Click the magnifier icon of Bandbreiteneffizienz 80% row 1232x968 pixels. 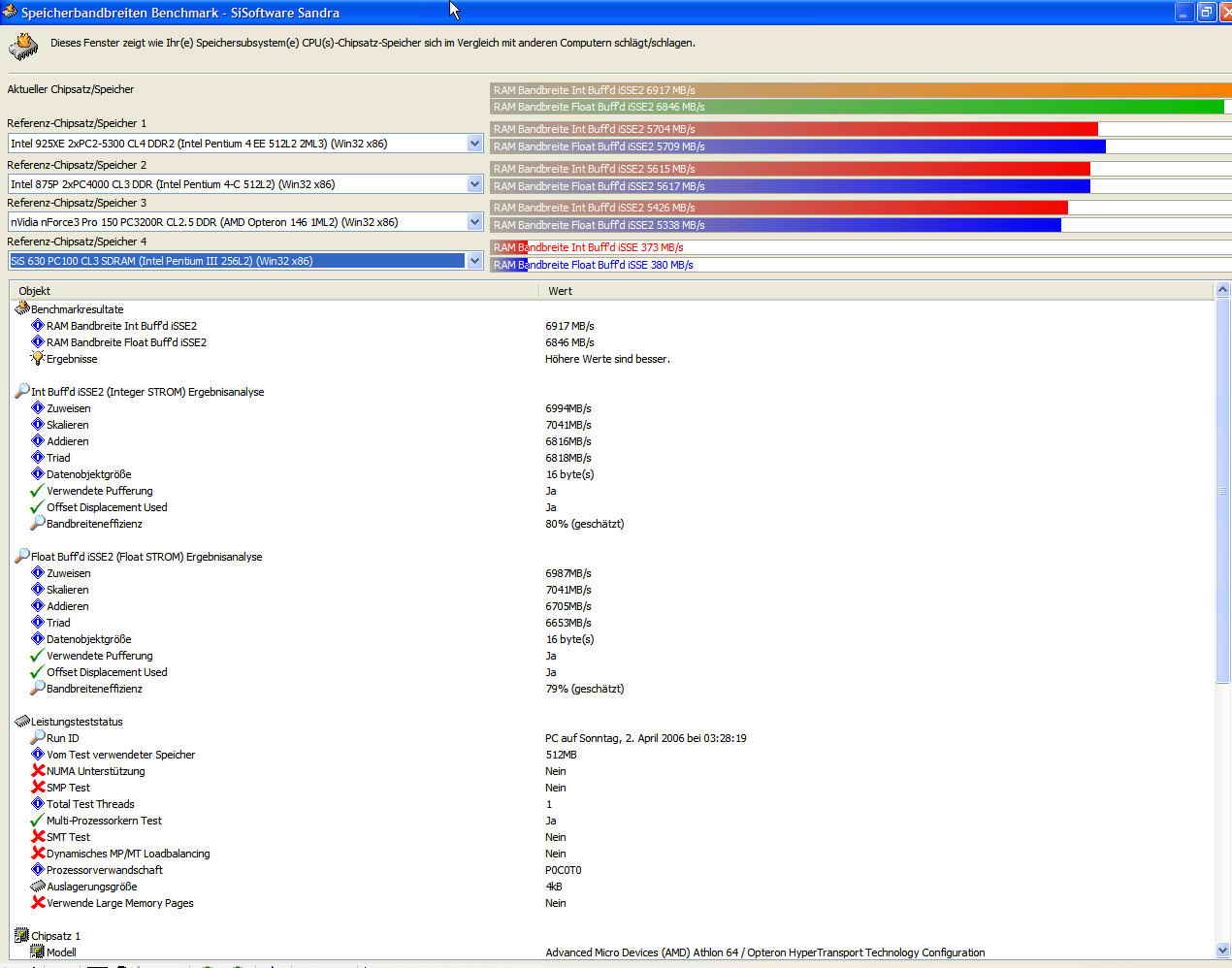point(38,523)
